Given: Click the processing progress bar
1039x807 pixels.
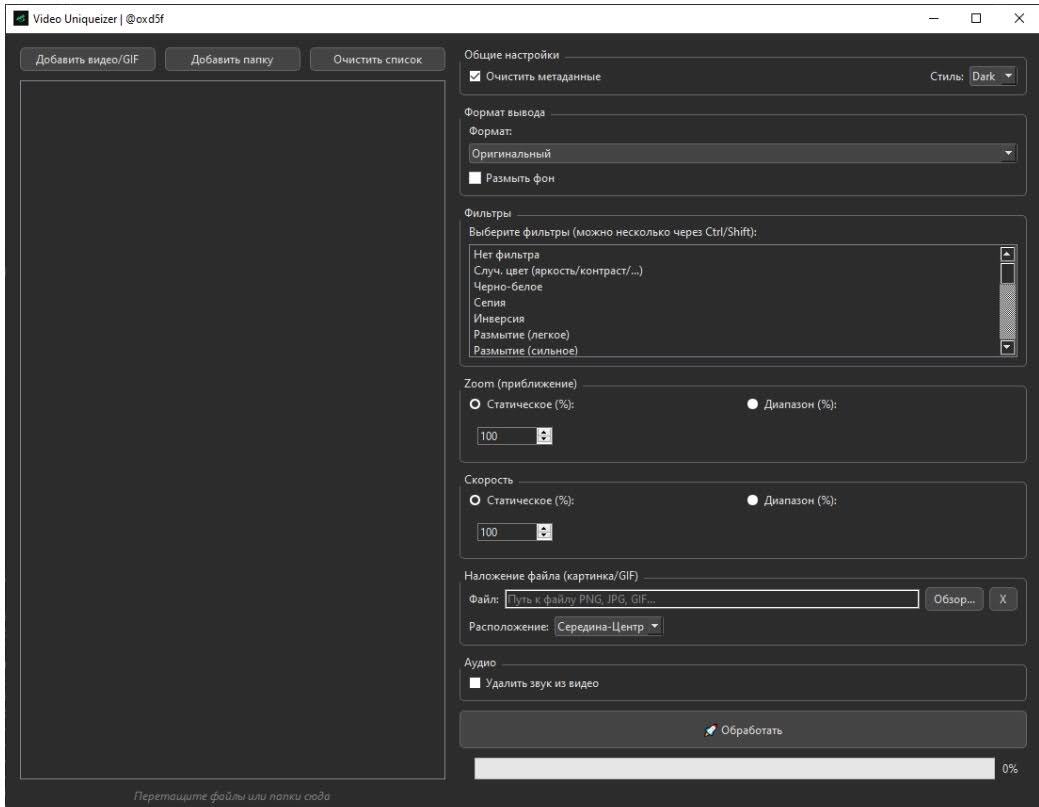Looking at the screenshot, I should [735, 768].
